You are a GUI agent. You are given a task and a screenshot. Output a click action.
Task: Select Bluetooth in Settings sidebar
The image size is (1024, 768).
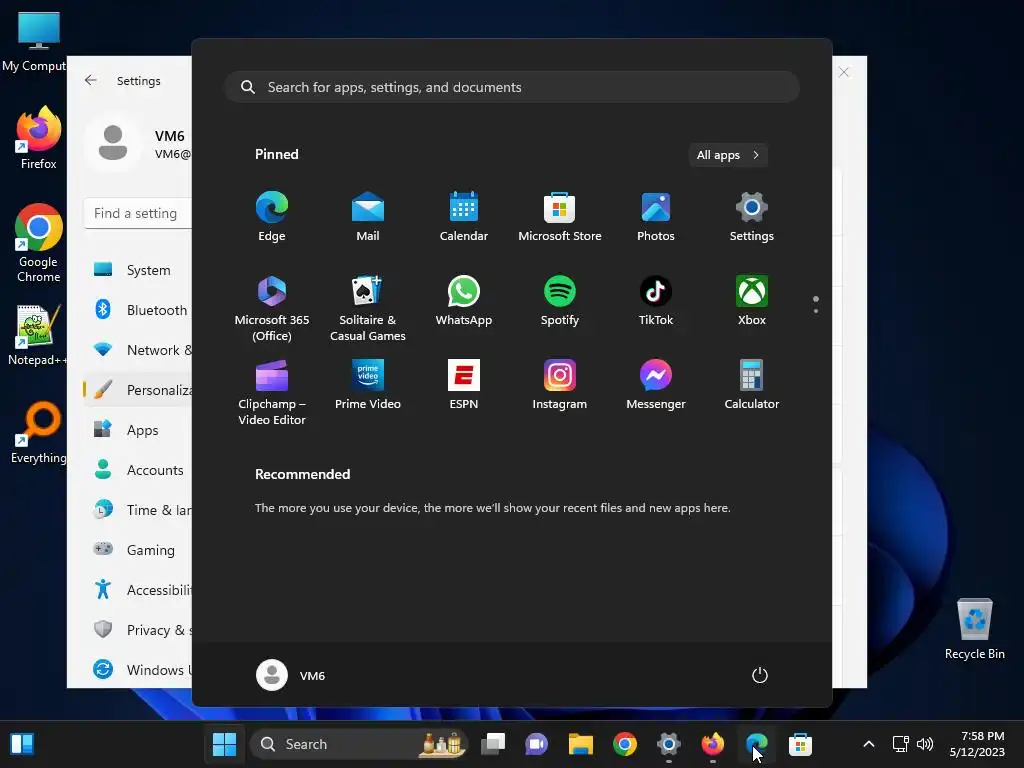[x=138, y=310]
